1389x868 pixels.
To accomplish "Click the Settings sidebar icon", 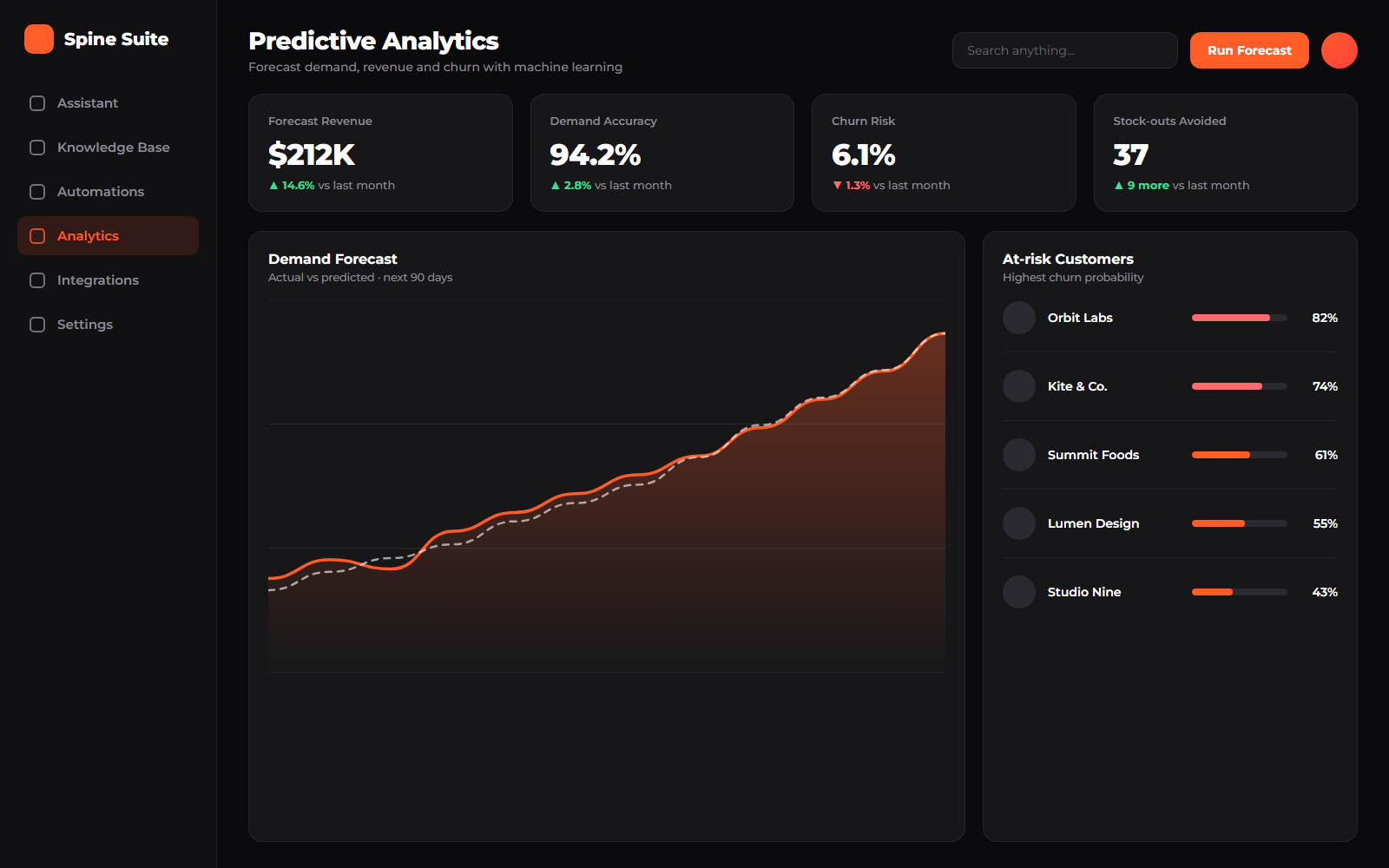I will pyautogui.click(x=37, y=325).
